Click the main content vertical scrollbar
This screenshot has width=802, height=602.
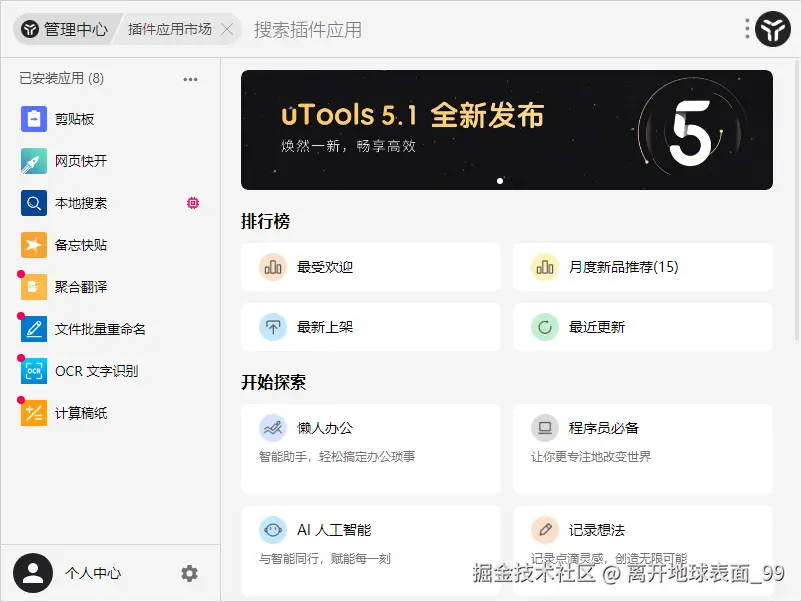point(797,199)
